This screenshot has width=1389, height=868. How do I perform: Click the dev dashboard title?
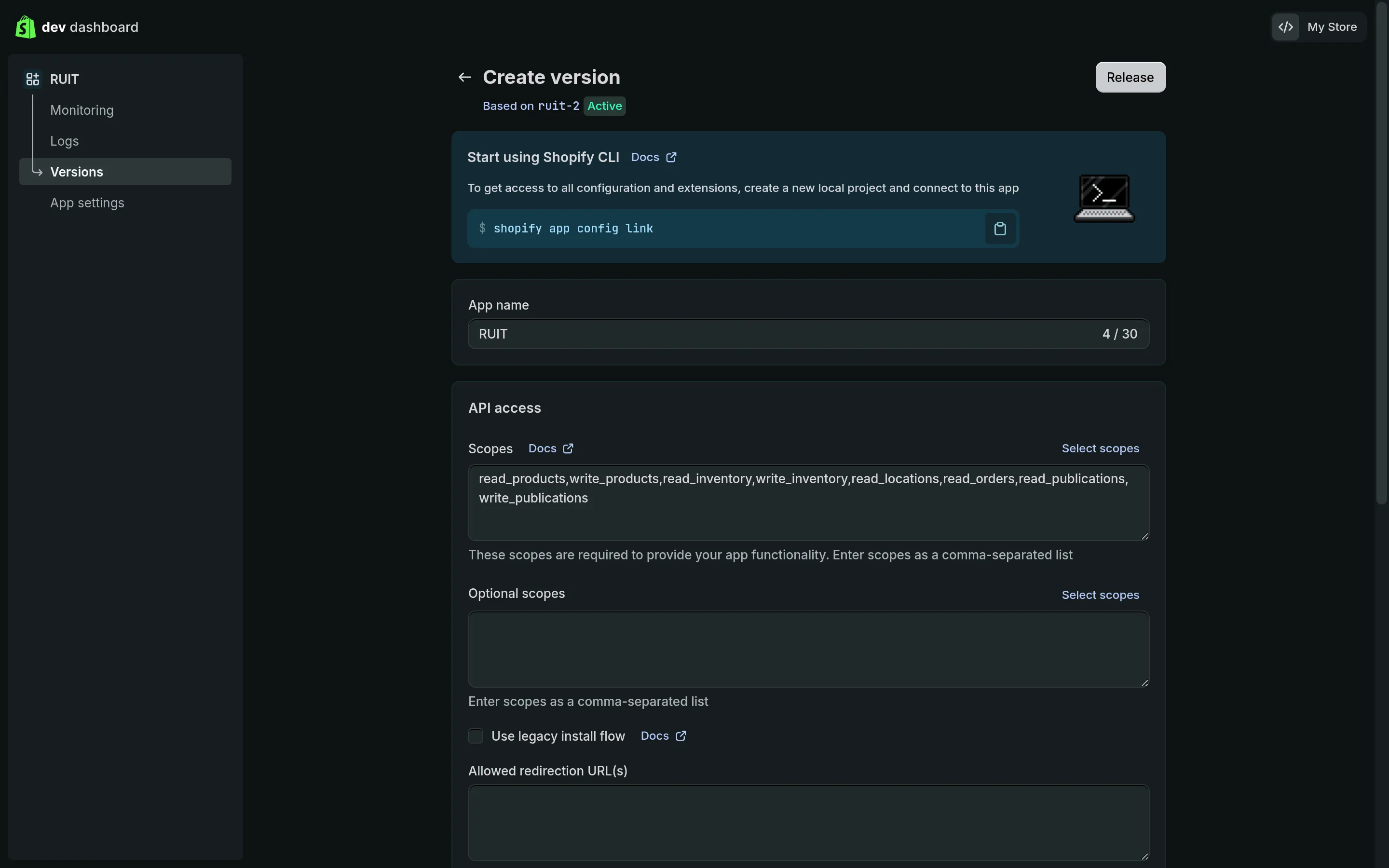90,27
